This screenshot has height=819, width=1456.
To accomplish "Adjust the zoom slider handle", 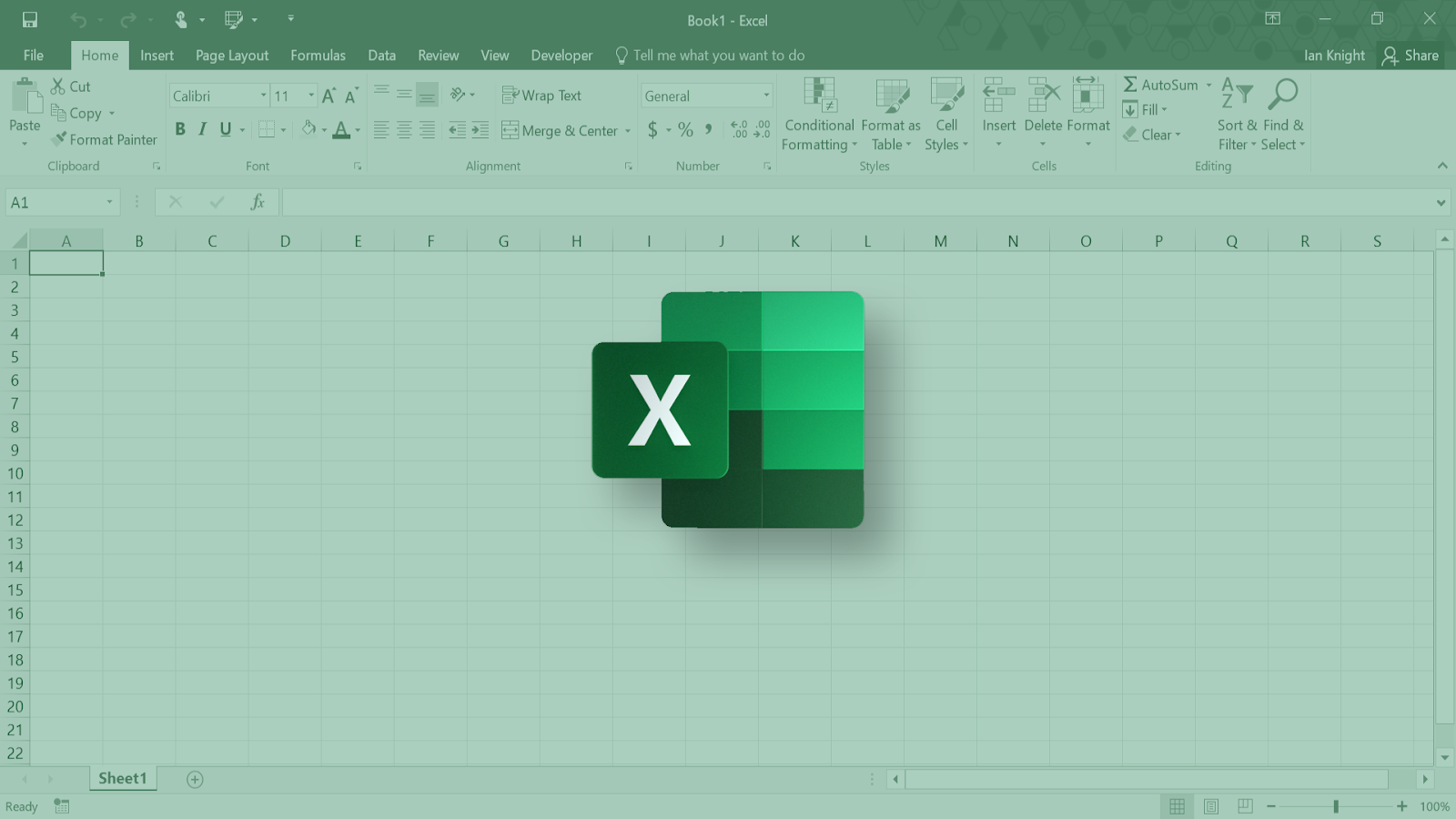I will pyautogui.click(x=1336, y=806).
